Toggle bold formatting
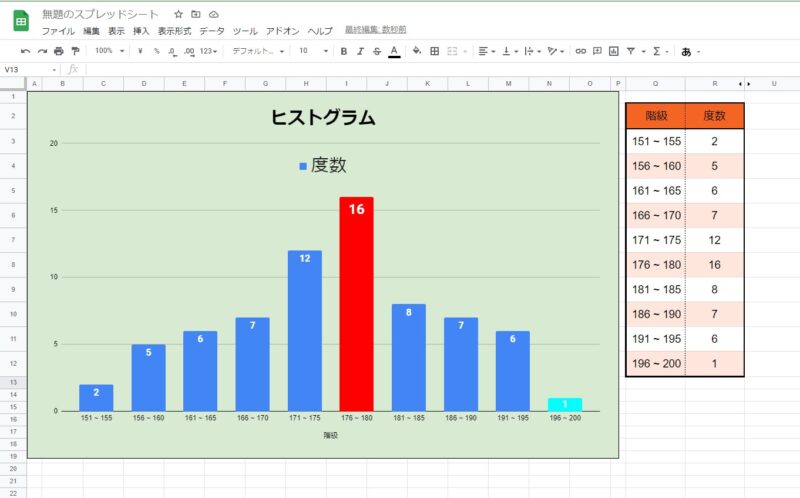Viewport: 800px width, 498px height. (344, 51)
